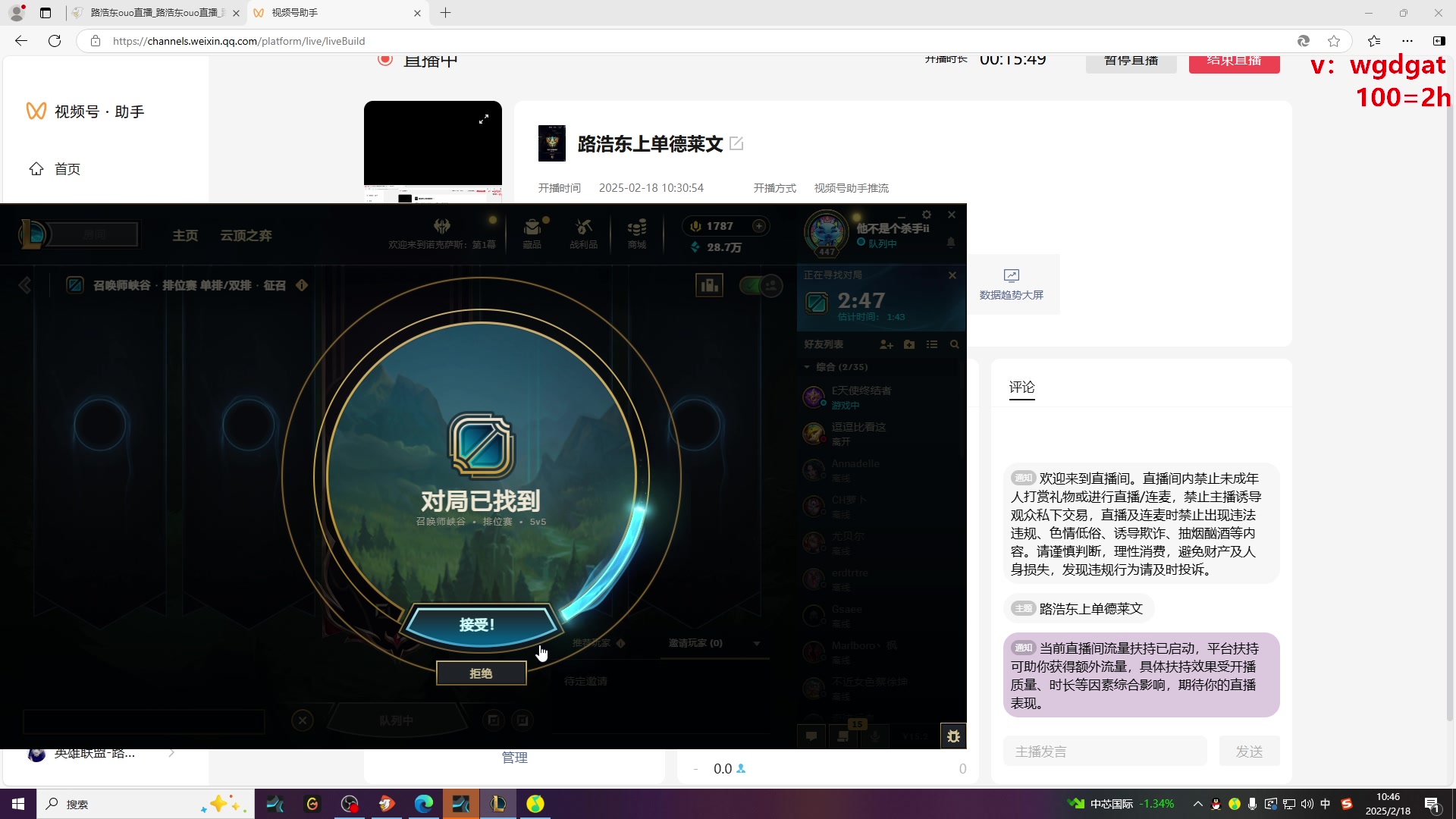Open League client 商城 store icon
The height and width of the screenshot is (819, 1456).
(x=637, y=234)
